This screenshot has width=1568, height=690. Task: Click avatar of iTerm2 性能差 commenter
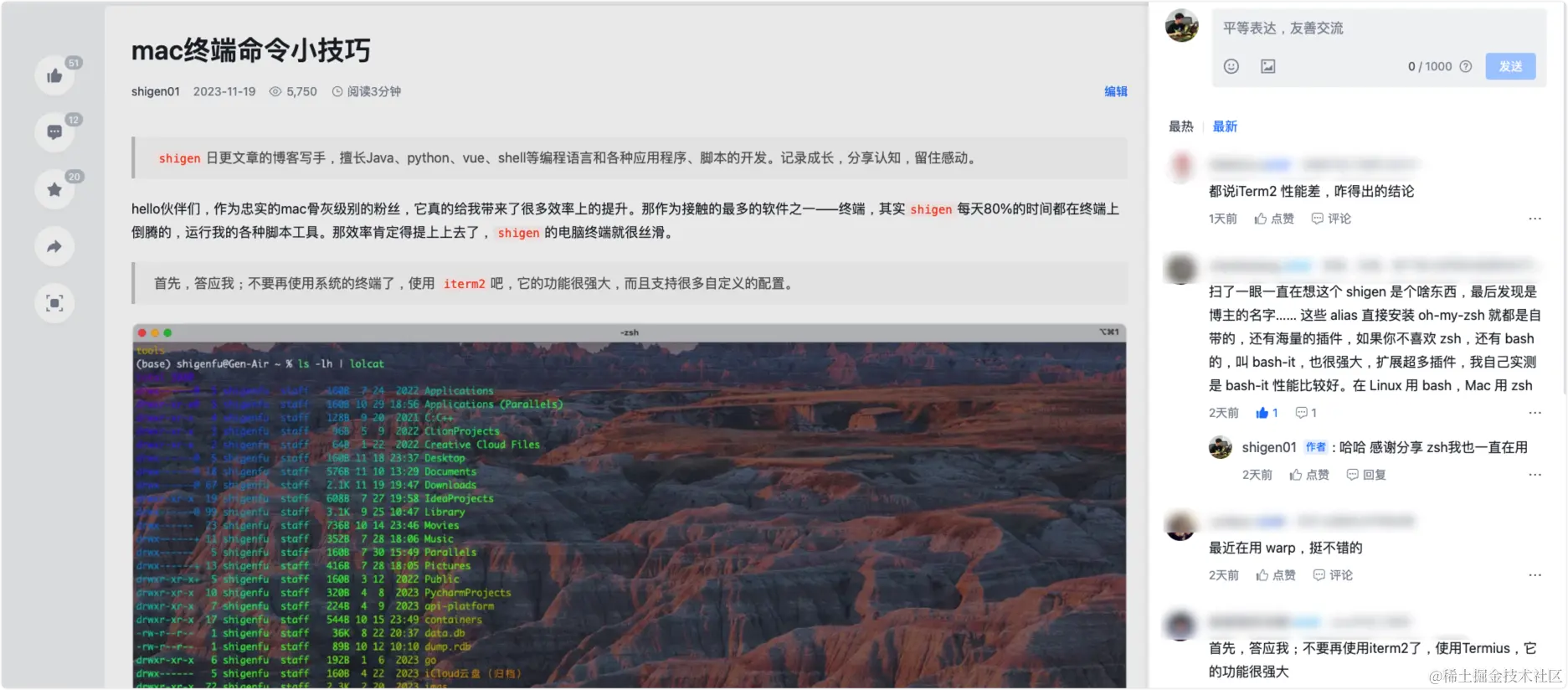click(1181, 167)
